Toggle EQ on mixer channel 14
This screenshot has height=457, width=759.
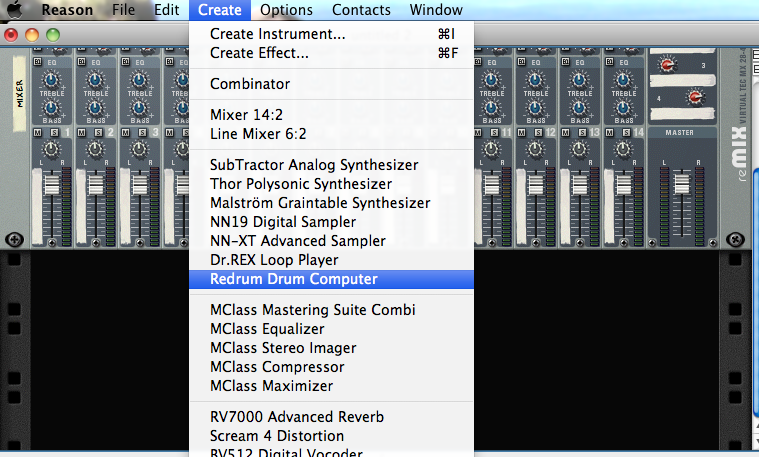(x=609, y=61)
